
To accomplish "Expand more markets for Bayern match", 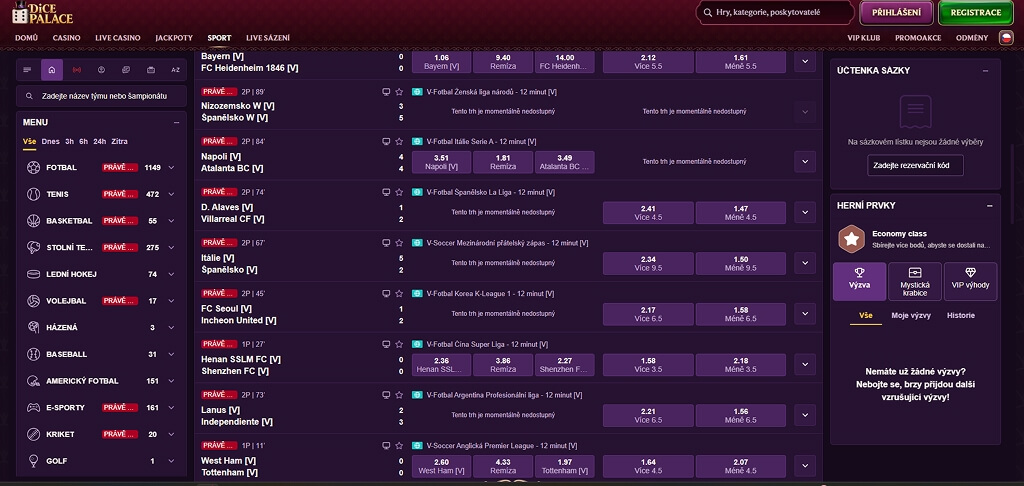I will (x=805, y=61).
